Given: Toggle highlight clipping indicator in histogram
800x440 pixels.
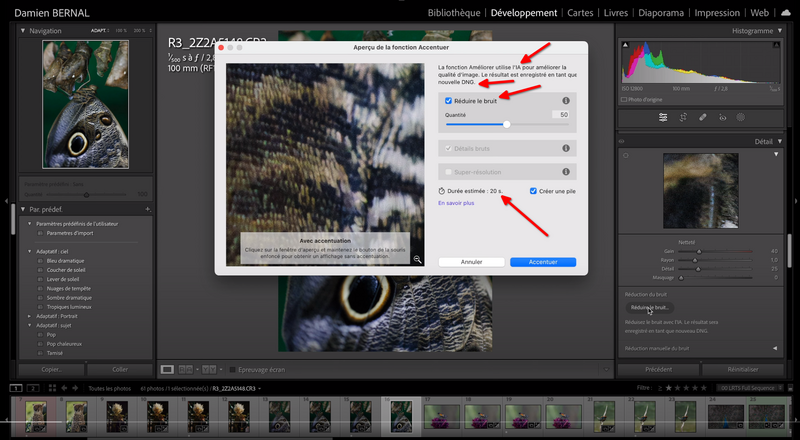Looking at the screenshot, I should click(x=777, y=45).
